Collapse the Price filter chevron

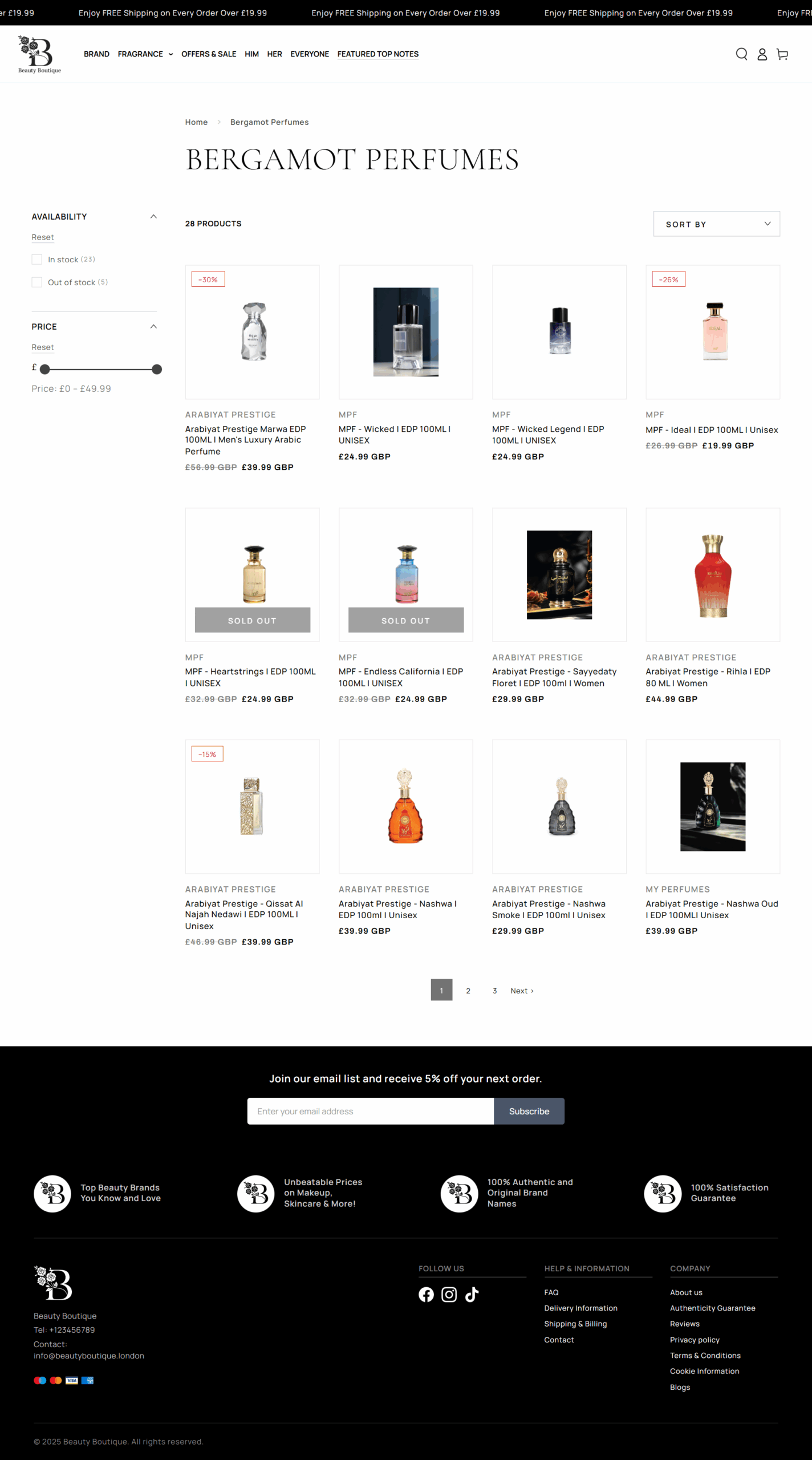(153, 327)
